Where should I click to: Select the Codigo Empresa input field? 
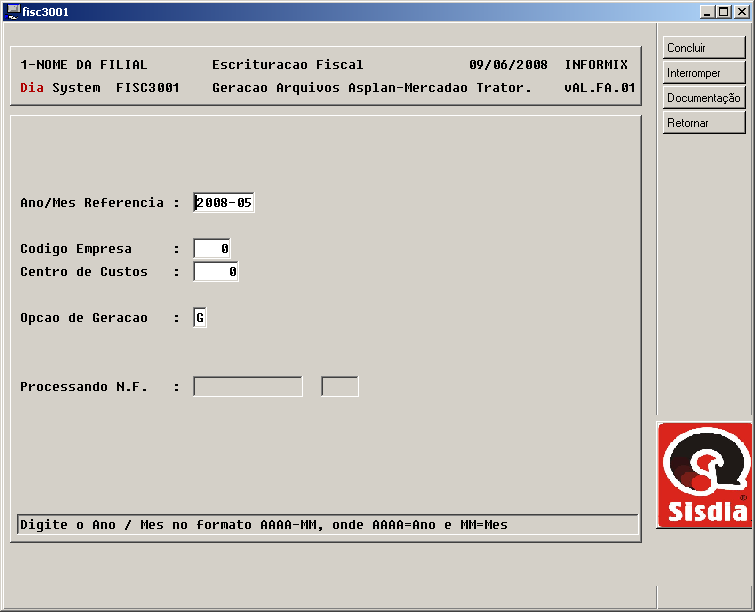tap(212, 248)
